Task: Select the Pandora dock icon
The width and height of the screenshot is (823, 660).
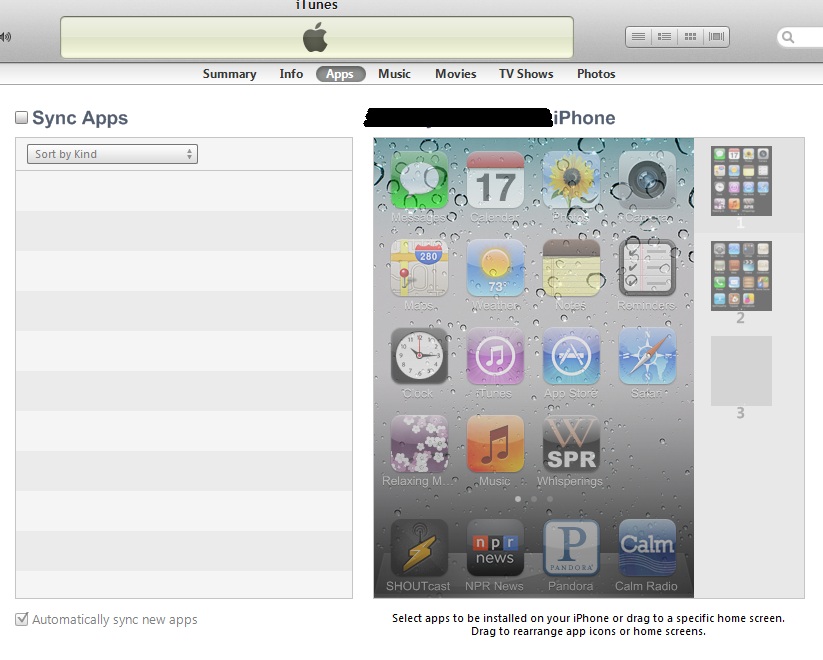Action: pyautogui.click(x=571, y=548)
